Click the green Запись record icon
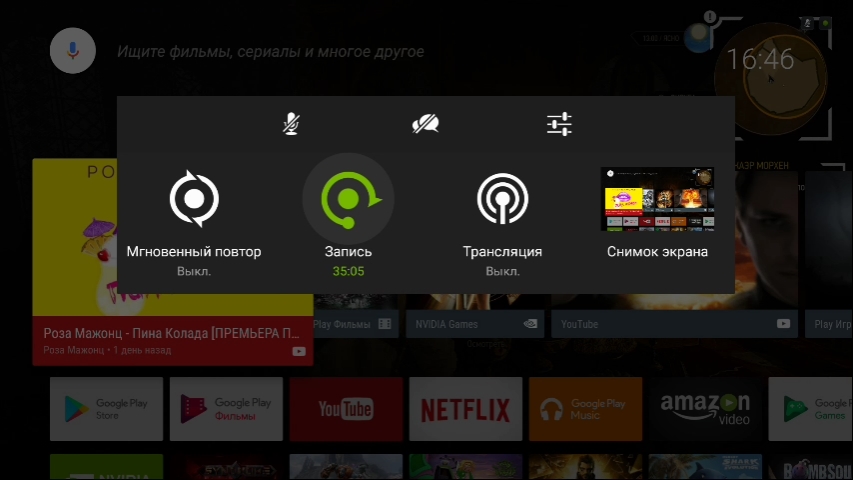853x480 pixels. [x=348, y=199]
